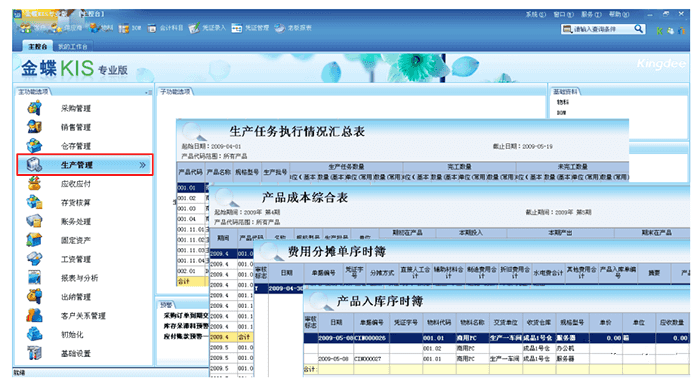Select the 基础资料 panel tab

[x=565, y=92]
